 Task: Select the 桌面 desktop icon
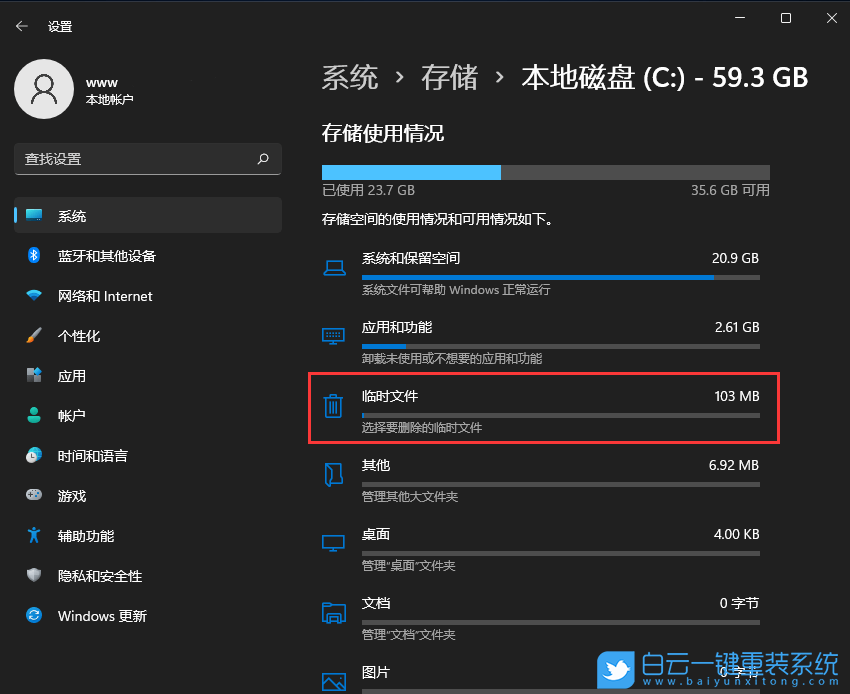pos(333,544)
